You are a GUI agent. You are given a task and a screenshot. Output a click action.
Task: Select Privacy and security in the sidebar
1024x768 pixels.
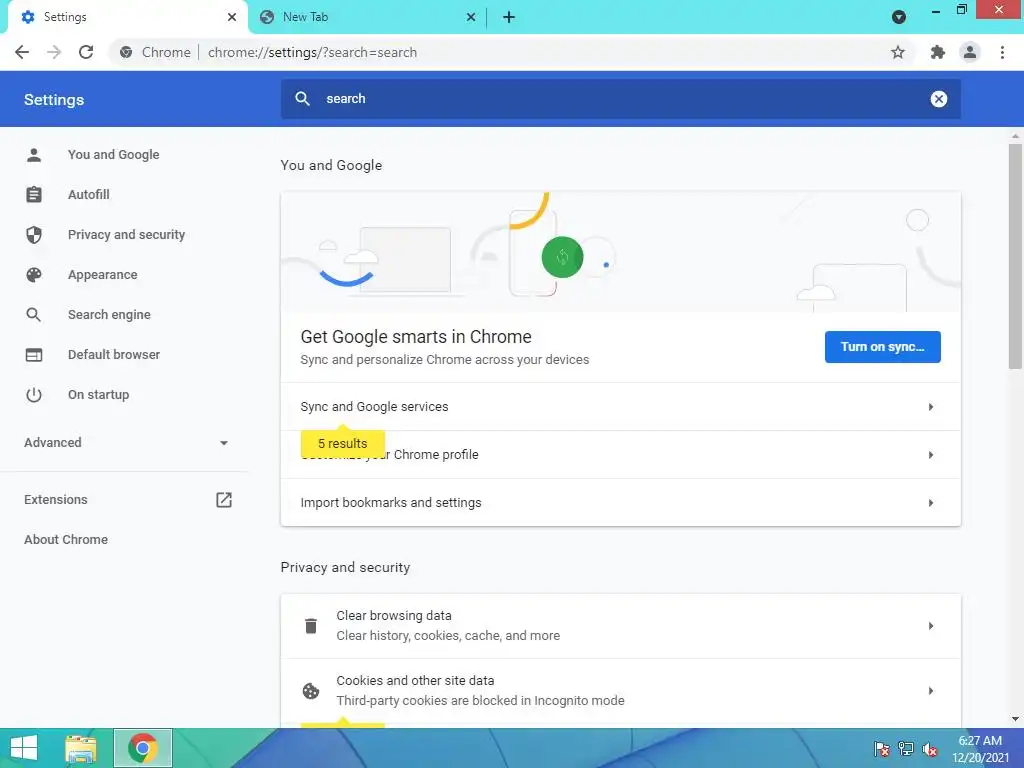(126, 234)
